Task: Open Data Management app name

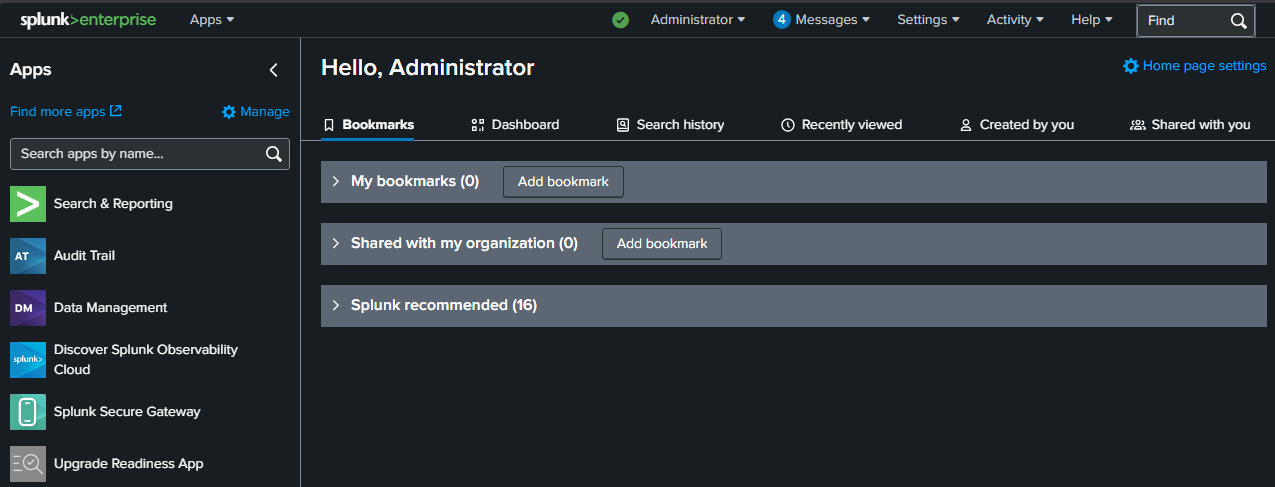Action: [110, 308]
